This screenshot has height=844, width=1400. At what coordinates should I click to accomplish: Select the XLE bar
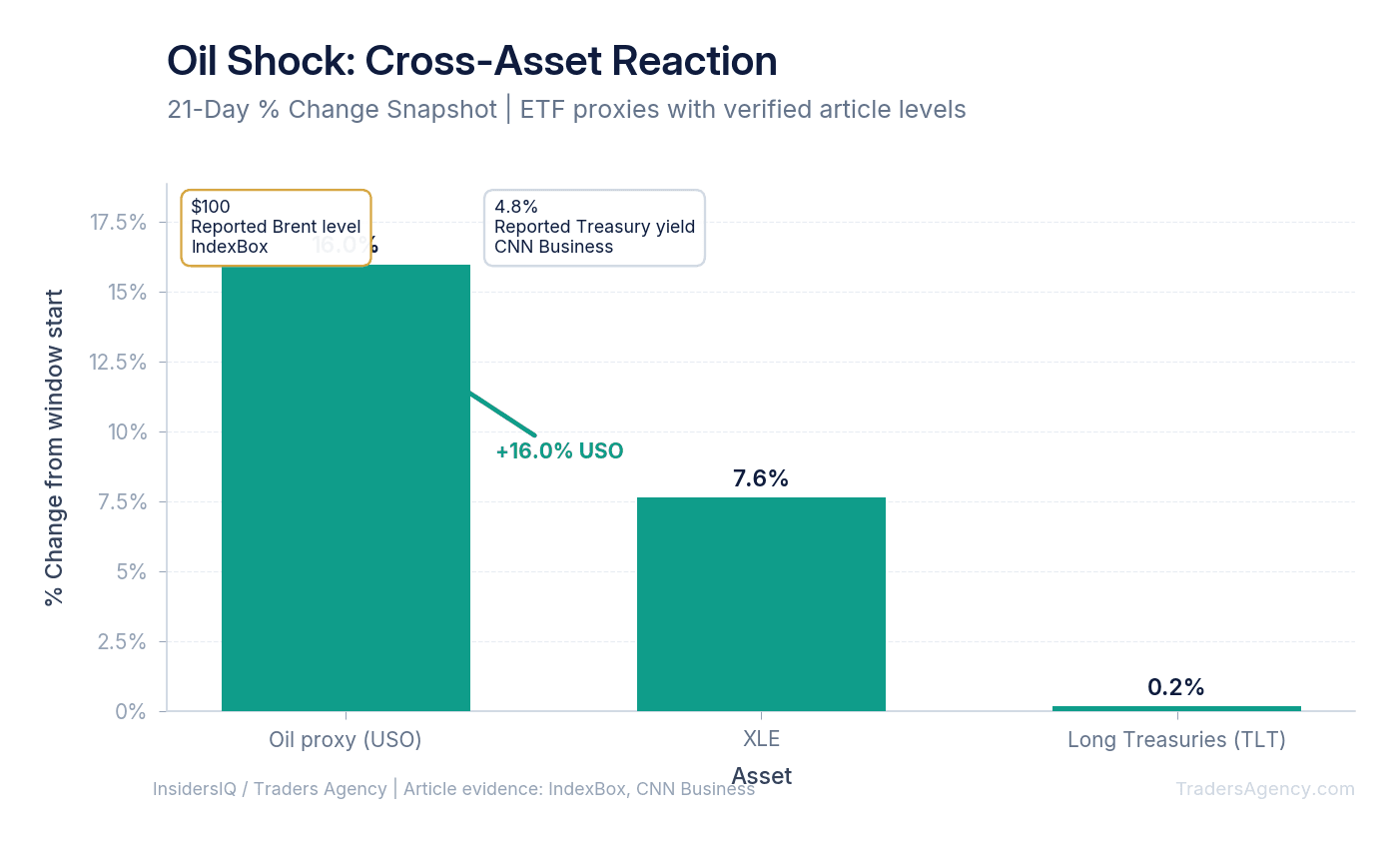[x=761, y=604]
